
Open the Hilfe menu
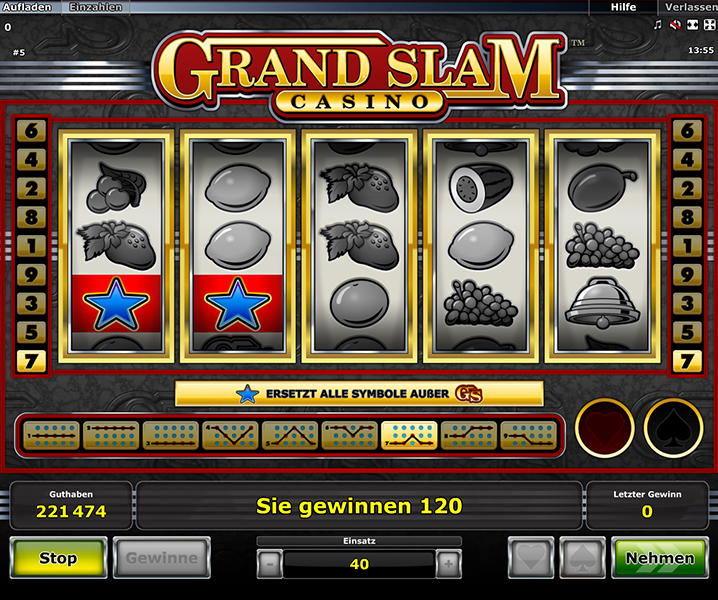[623, 7]
